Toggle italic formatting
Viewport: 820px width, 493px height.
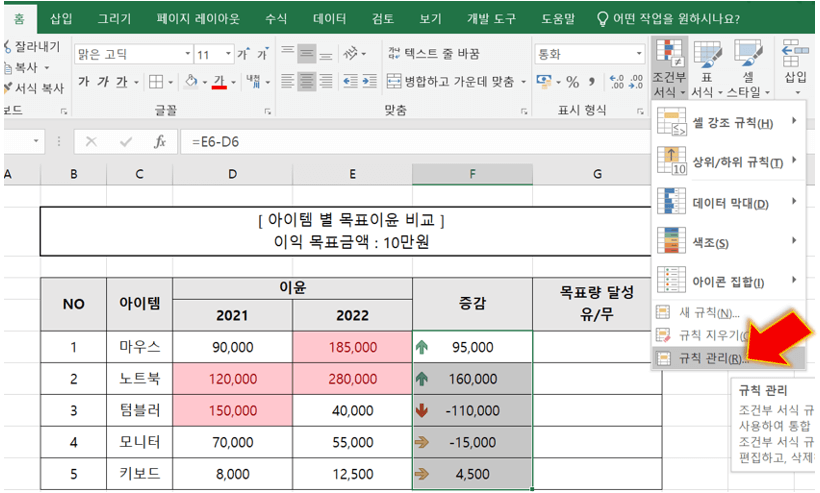(103, 82)
